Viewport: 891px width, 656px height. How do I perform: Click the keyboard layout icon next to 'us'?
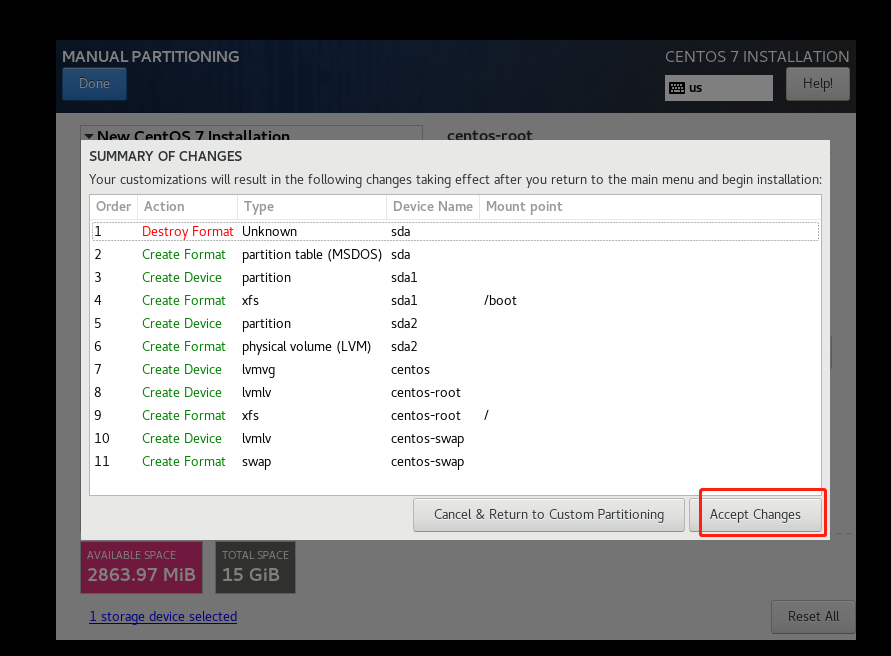(x=677, y=88)
